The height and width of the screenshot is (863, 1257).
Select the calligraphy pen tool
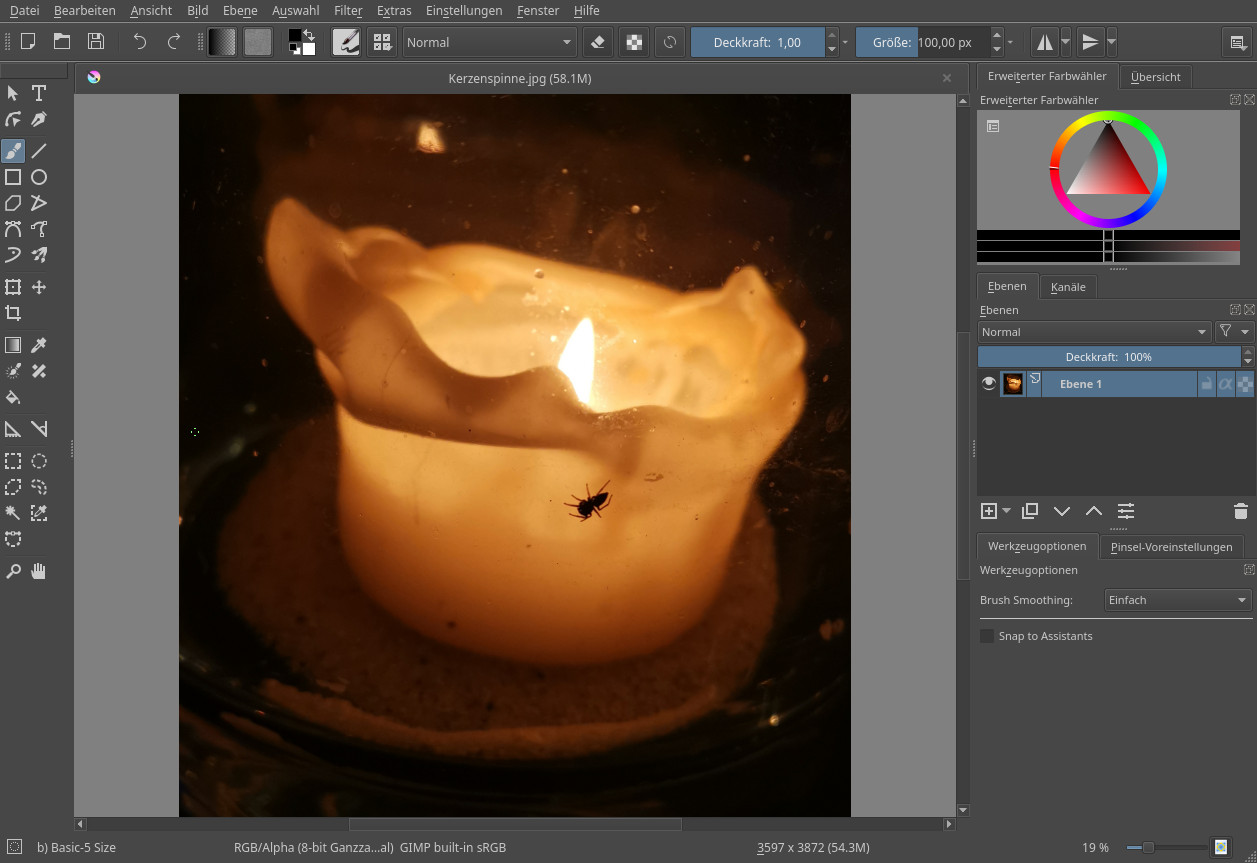[x=39, y=119]
